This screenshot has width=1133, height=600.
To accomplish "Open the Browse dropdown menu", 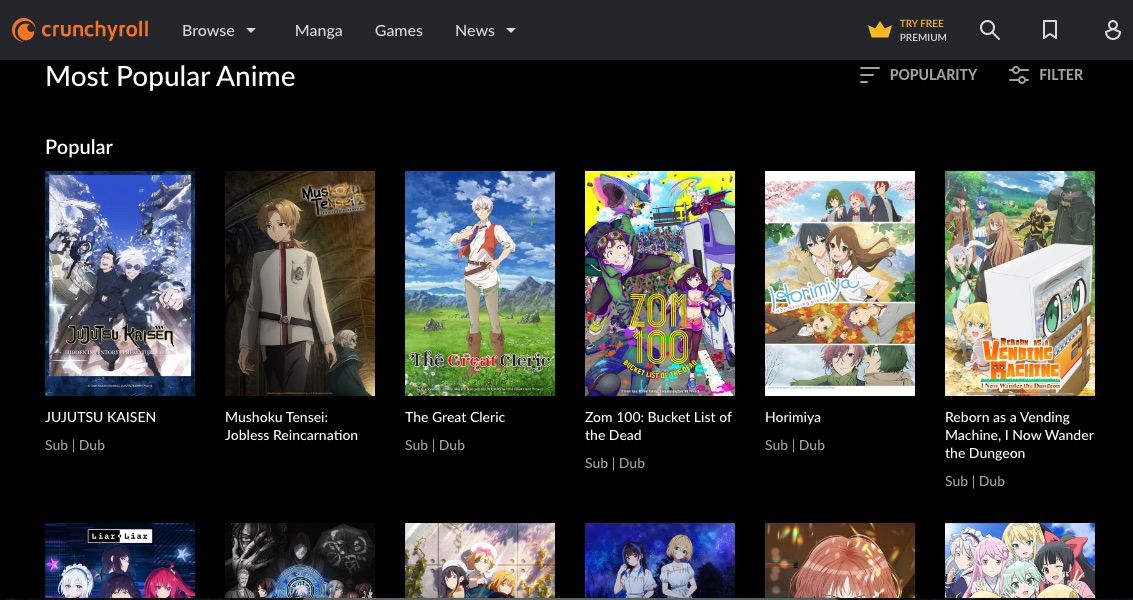I will click(219, 30).
